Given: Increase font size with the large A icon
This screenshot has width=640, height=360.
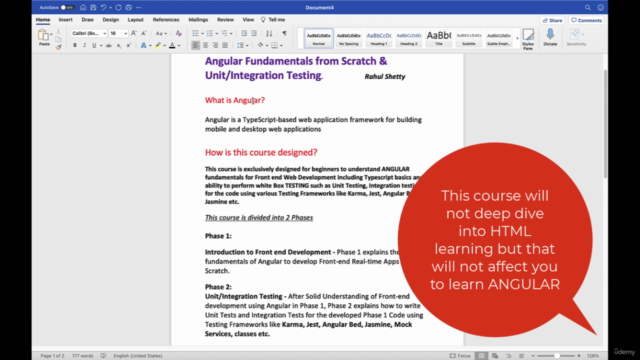Looking at the screenshot, I should pyautogui.click(x=133, y=33).
